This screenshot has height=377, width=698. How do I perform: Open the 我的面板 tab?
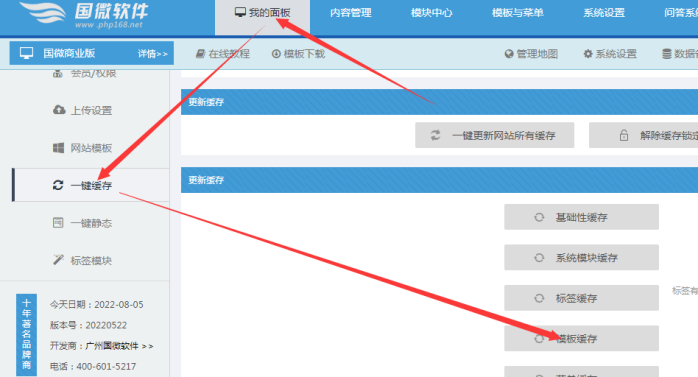(263, 13)
